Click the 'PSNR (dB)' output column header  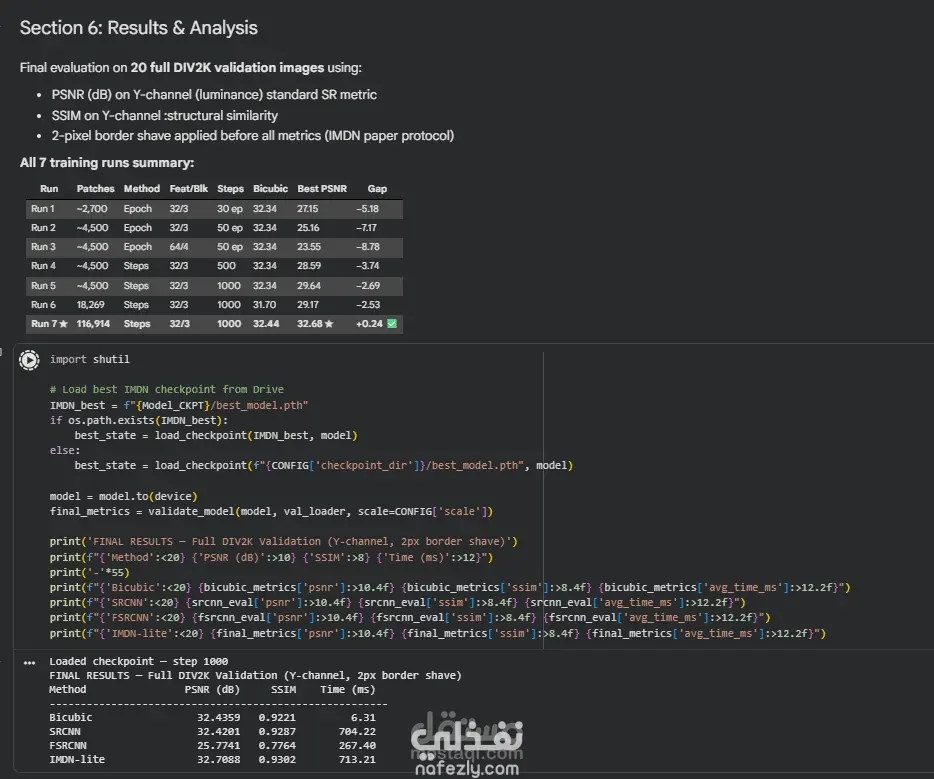tap(212, 689)
